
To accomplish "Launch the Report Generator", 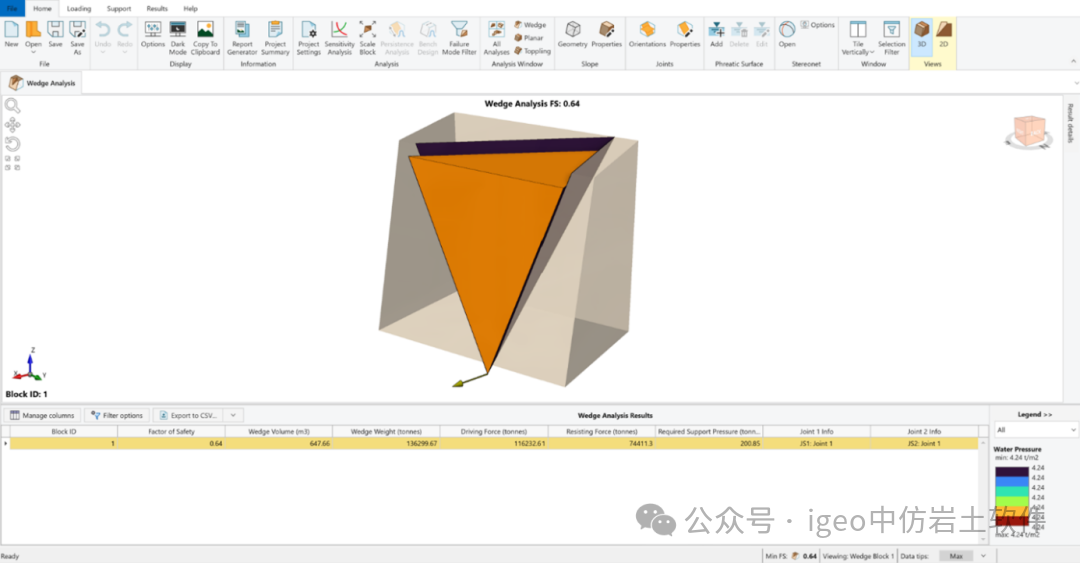I will click(242, 38).
